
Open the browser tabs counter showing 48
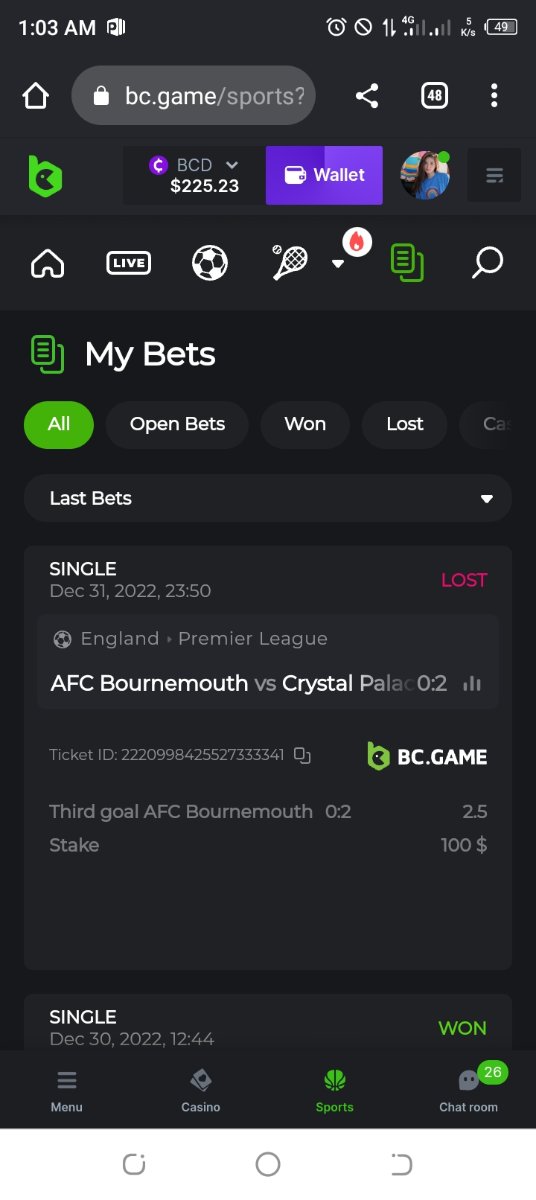click(x=434, y=96)
